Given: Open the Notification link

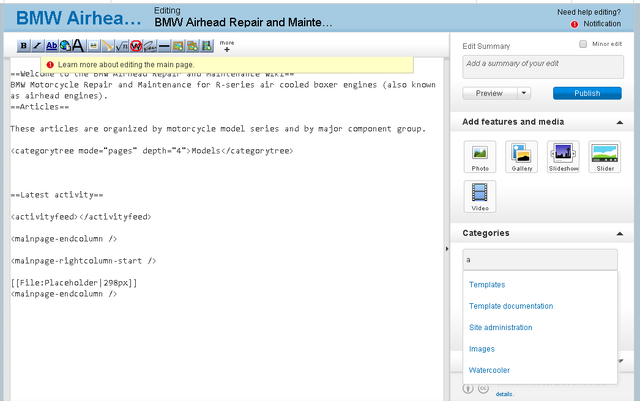Looking at the screenshot, I should (602, 24).
